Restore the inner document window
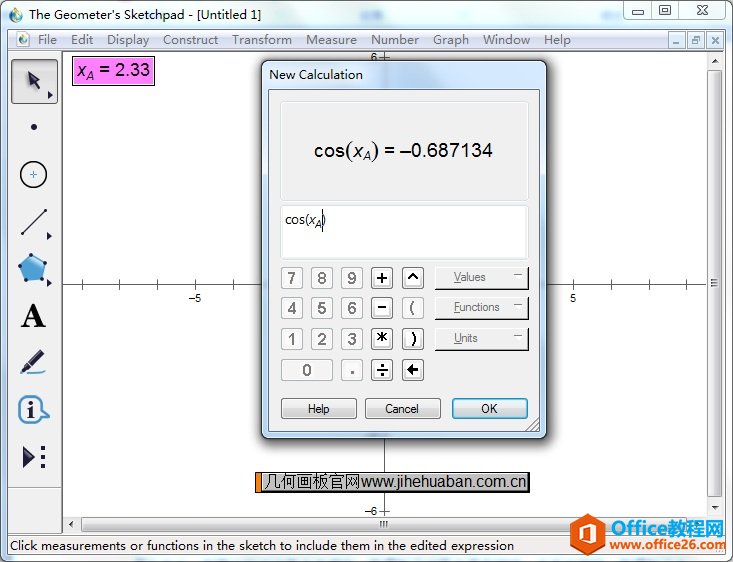733x562 pixels. (696, 41)
